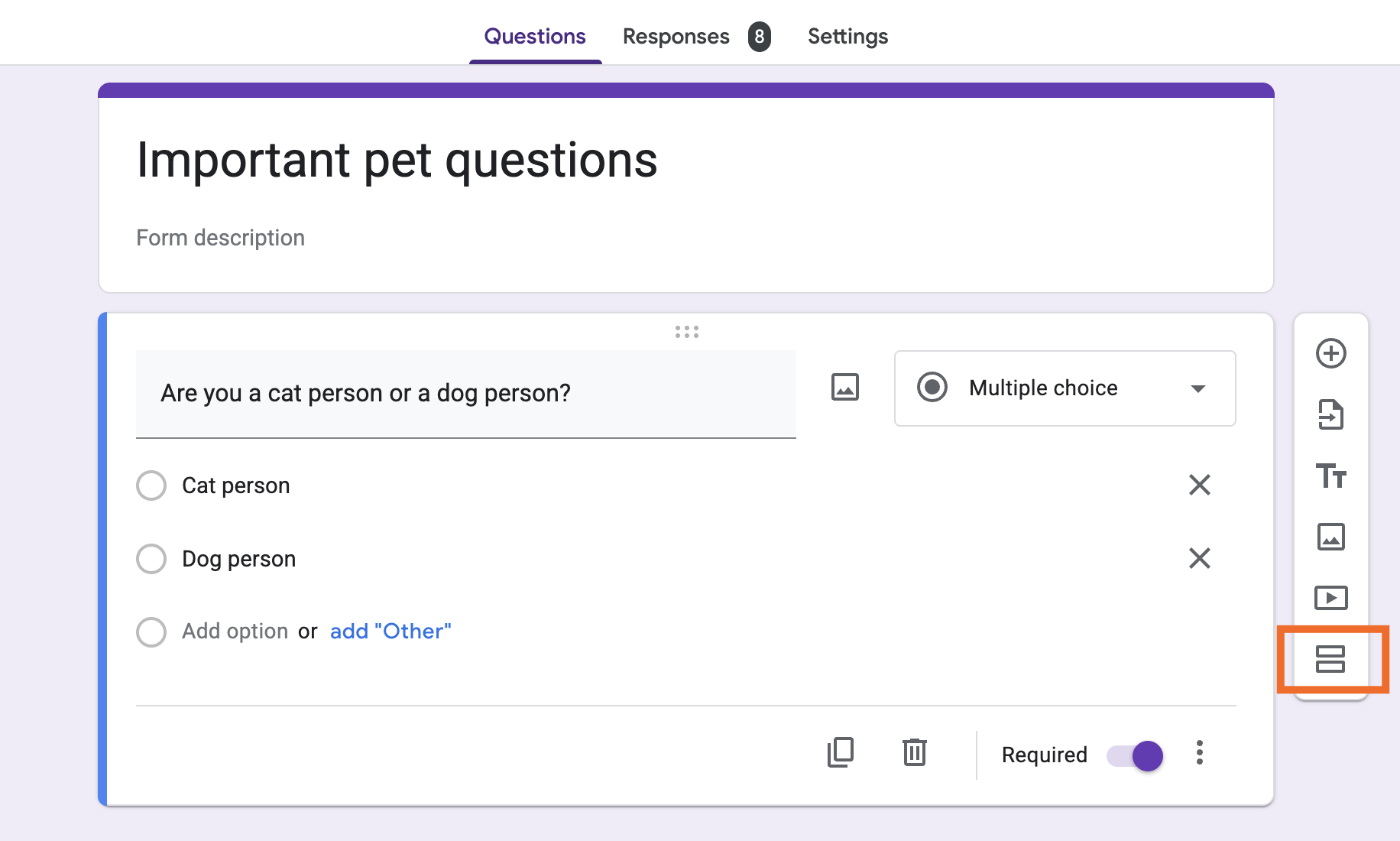
Task: Edit the Dog person option label
Action: pyautogui.click(x=238, y=559)
